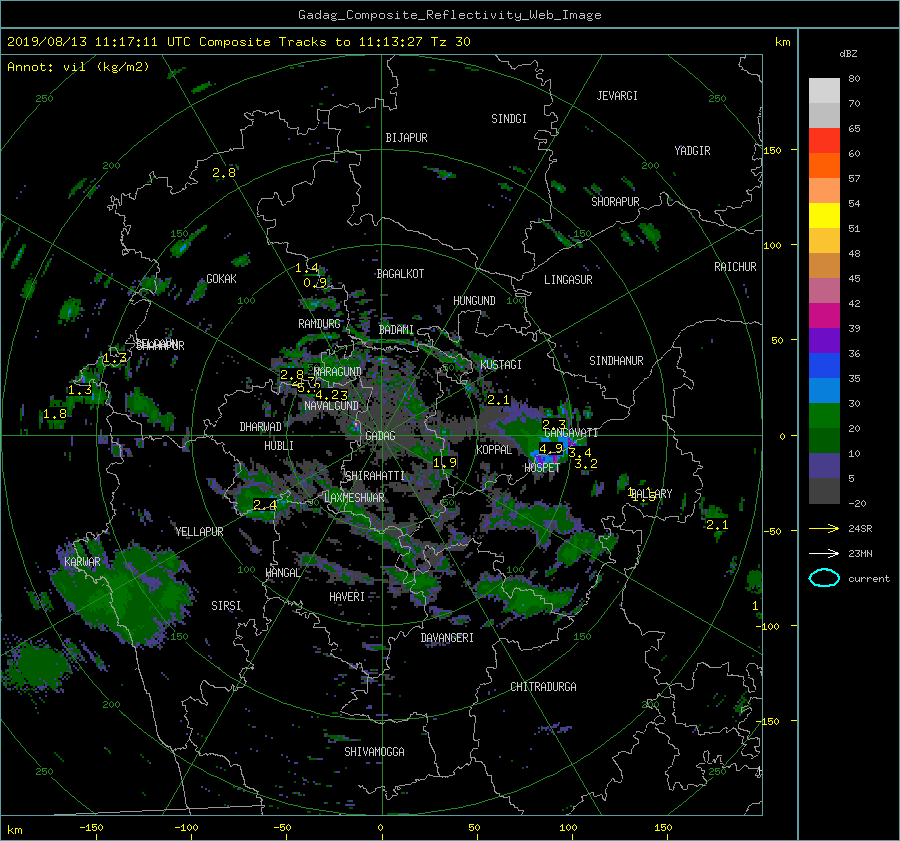
Task: Click the HUNGUND city label
Action: coord(474,301)
